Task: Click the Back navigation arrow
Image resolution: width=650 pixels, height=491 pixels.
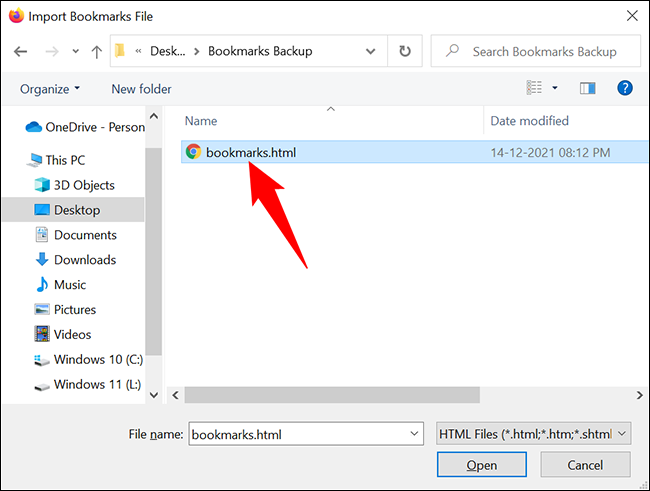Action: coord(21,51)
